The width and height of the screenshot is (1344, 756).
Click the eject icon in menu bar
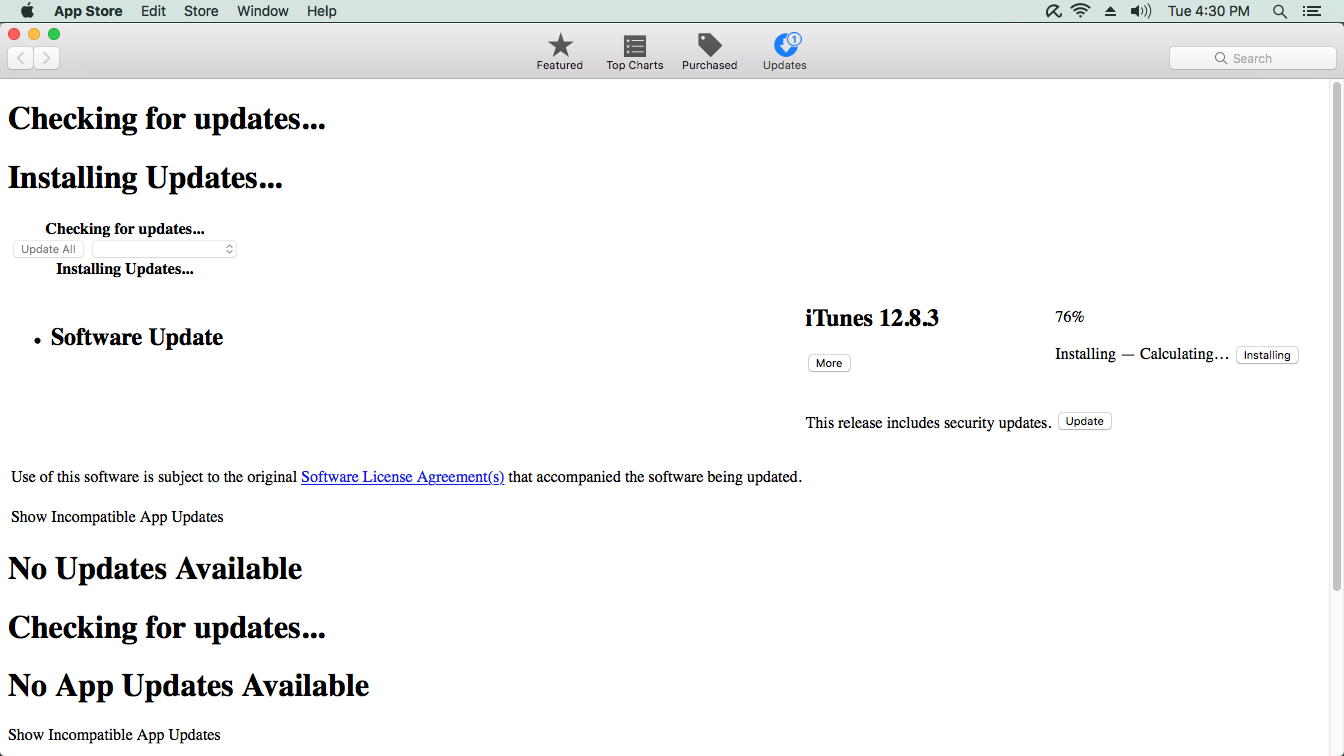pyautogui.click(x=1110, y=11)
